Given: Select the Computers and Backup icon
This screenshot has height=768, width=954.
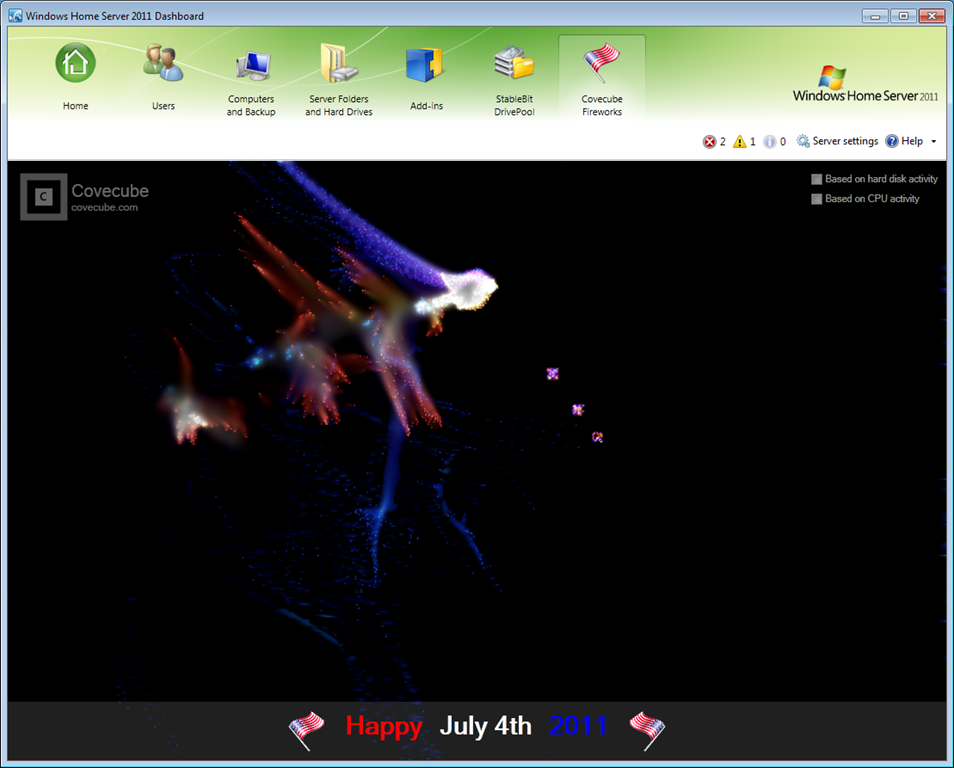Looking at the screenshot, I should pos(251,65).
